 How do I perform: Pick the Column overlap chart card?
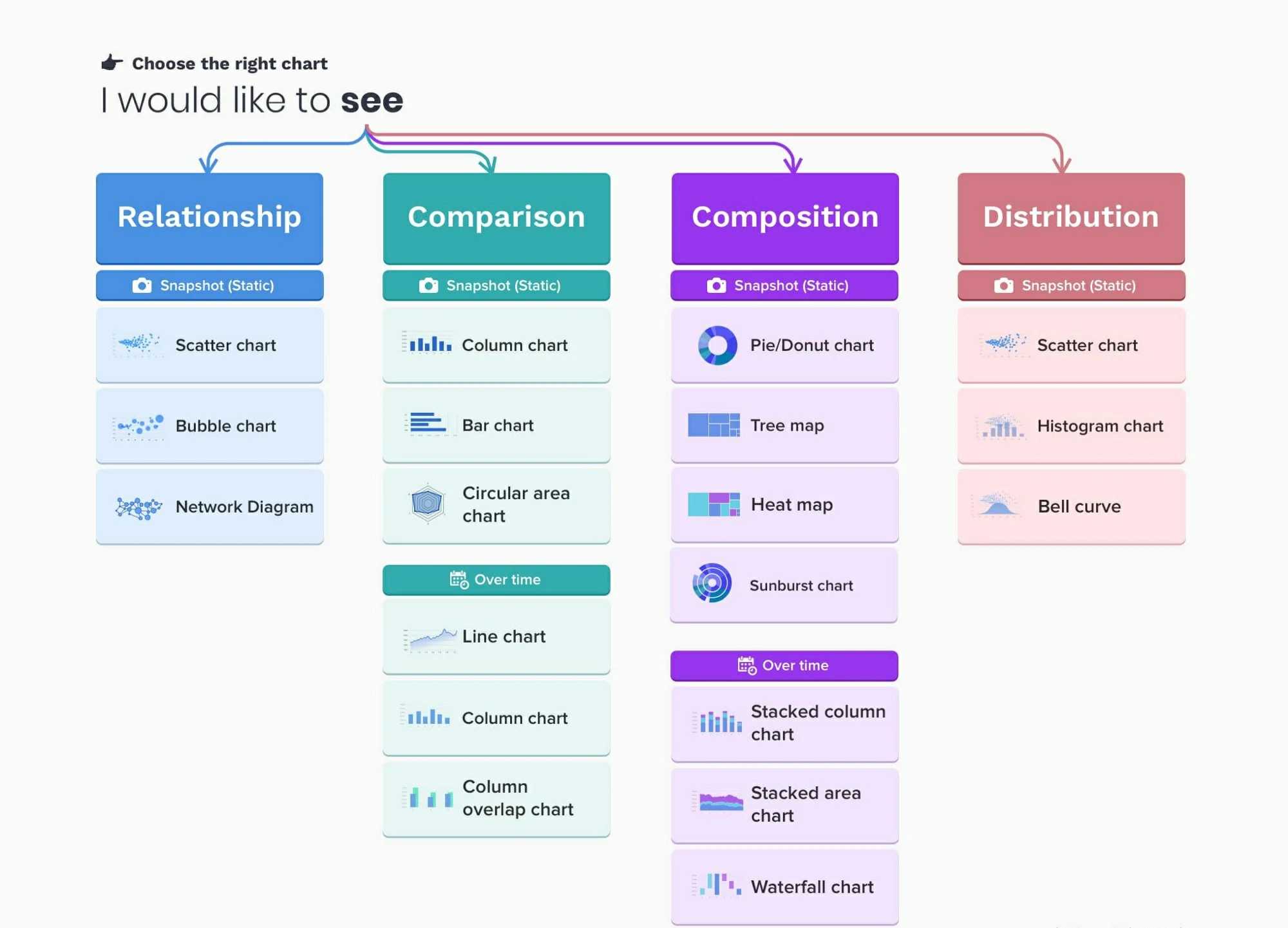pyautogui.click(x=496, y=799)
